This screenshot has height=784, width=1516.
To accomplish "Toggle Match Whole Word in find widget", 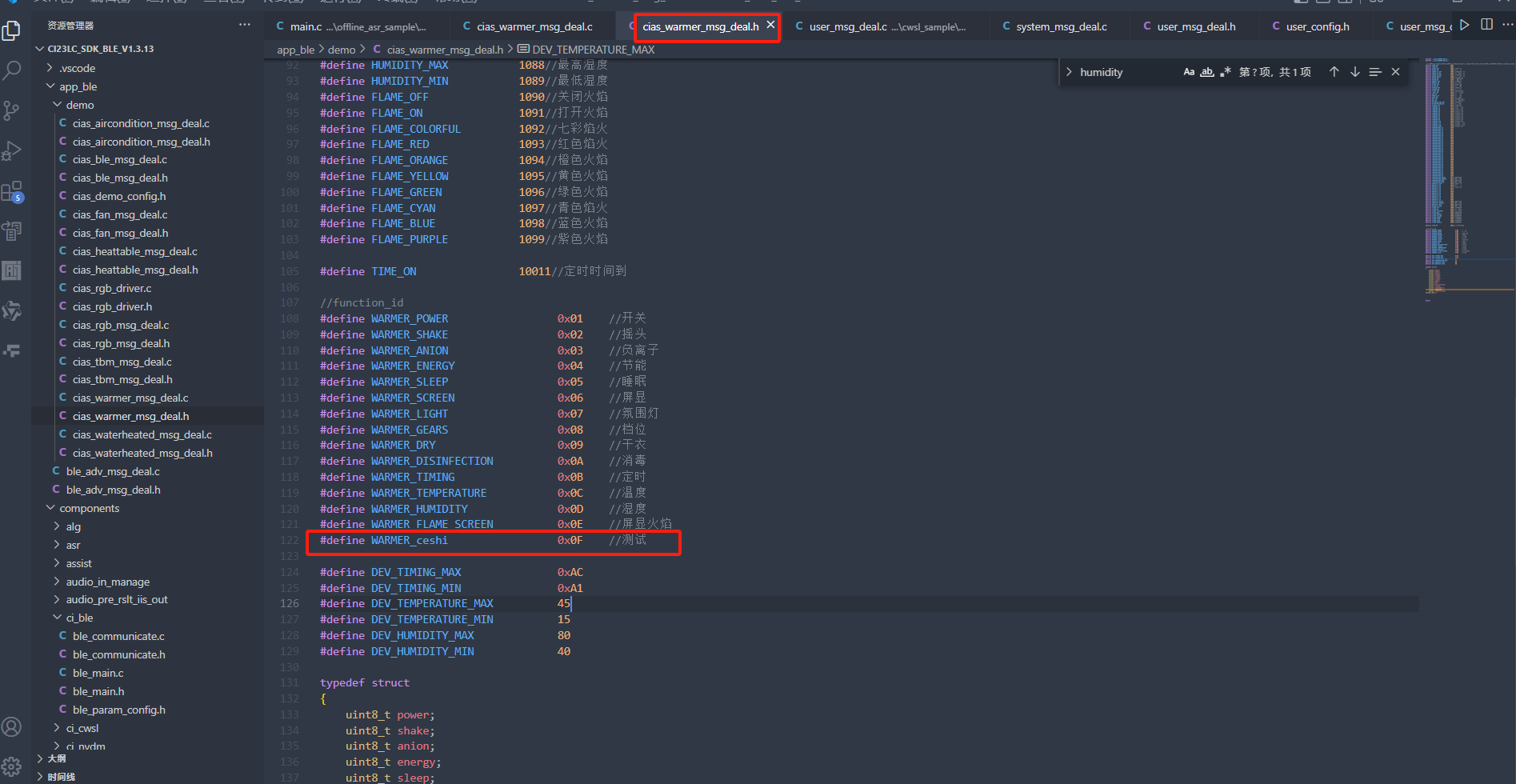I will (1207, 72).
